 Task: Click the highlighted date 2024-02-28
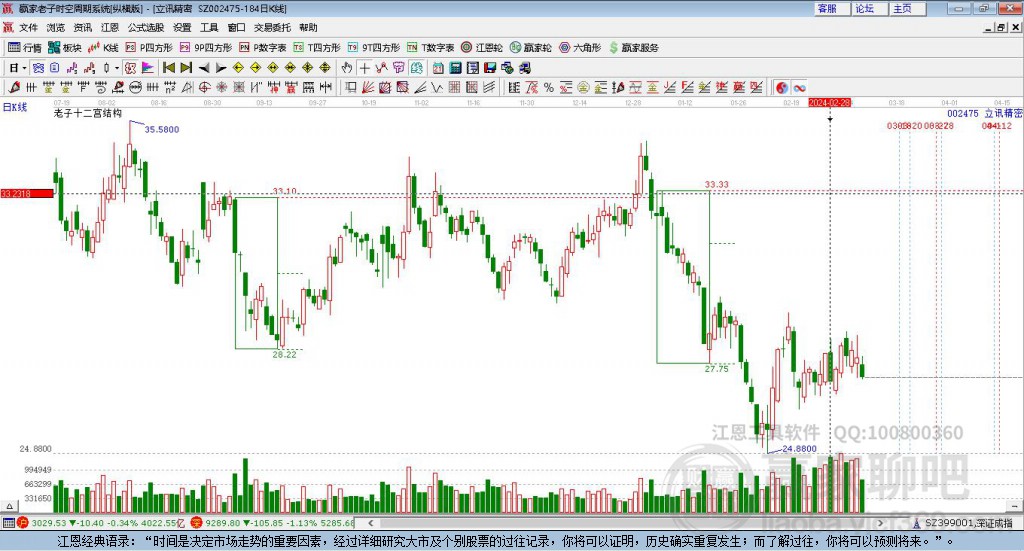point(829,102)
